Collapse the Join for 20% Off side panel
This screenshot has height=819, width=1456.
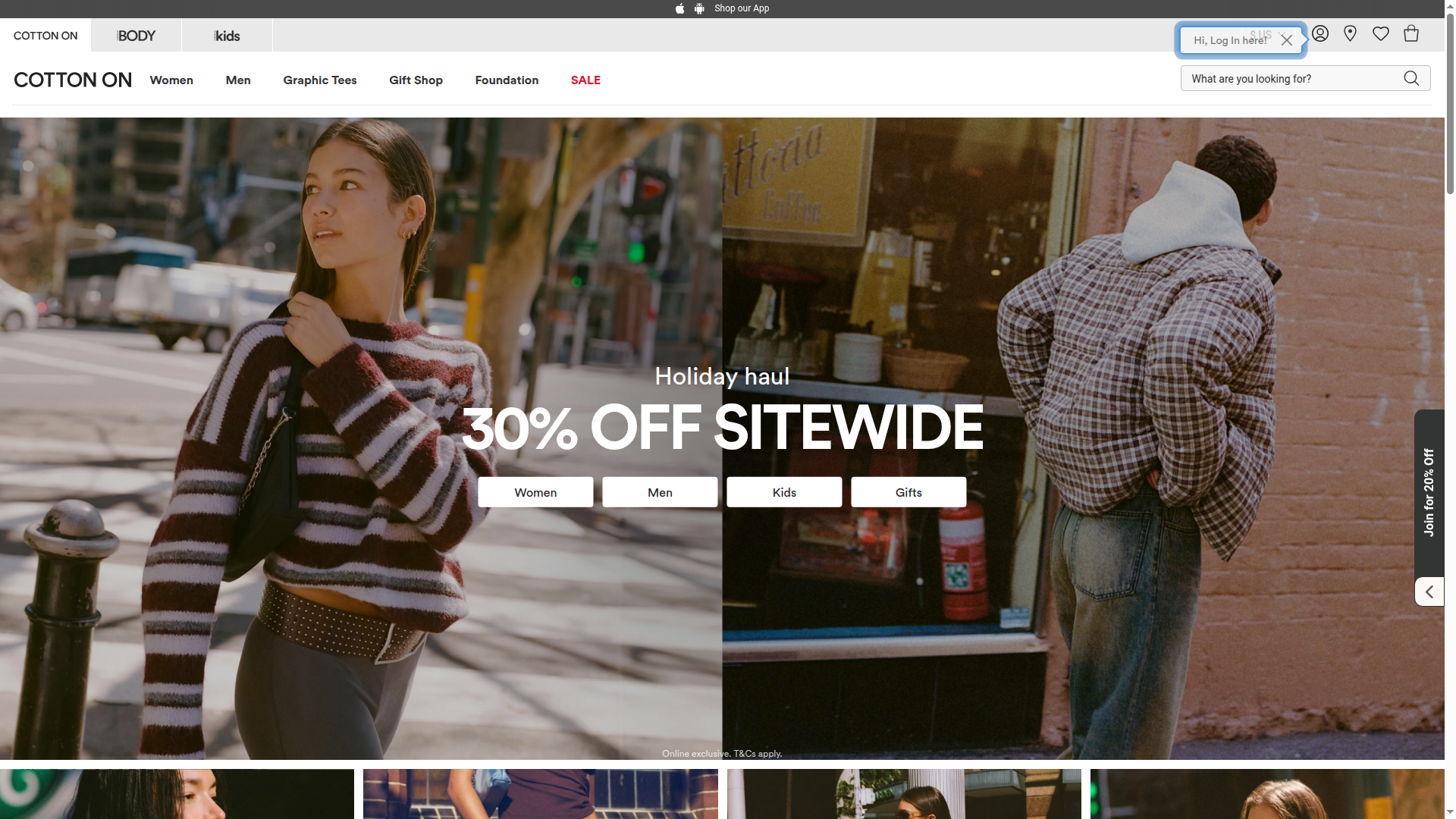tap(1429, 592)
